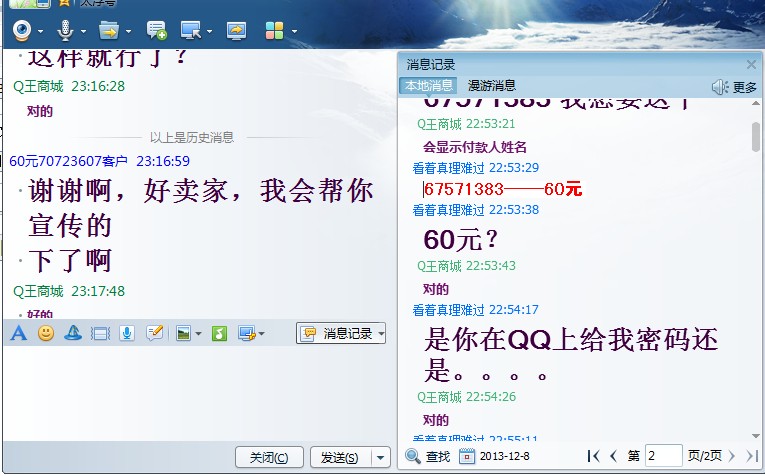
Task: Open video call options dropdown arrow
Action: [x=40, y=32]
